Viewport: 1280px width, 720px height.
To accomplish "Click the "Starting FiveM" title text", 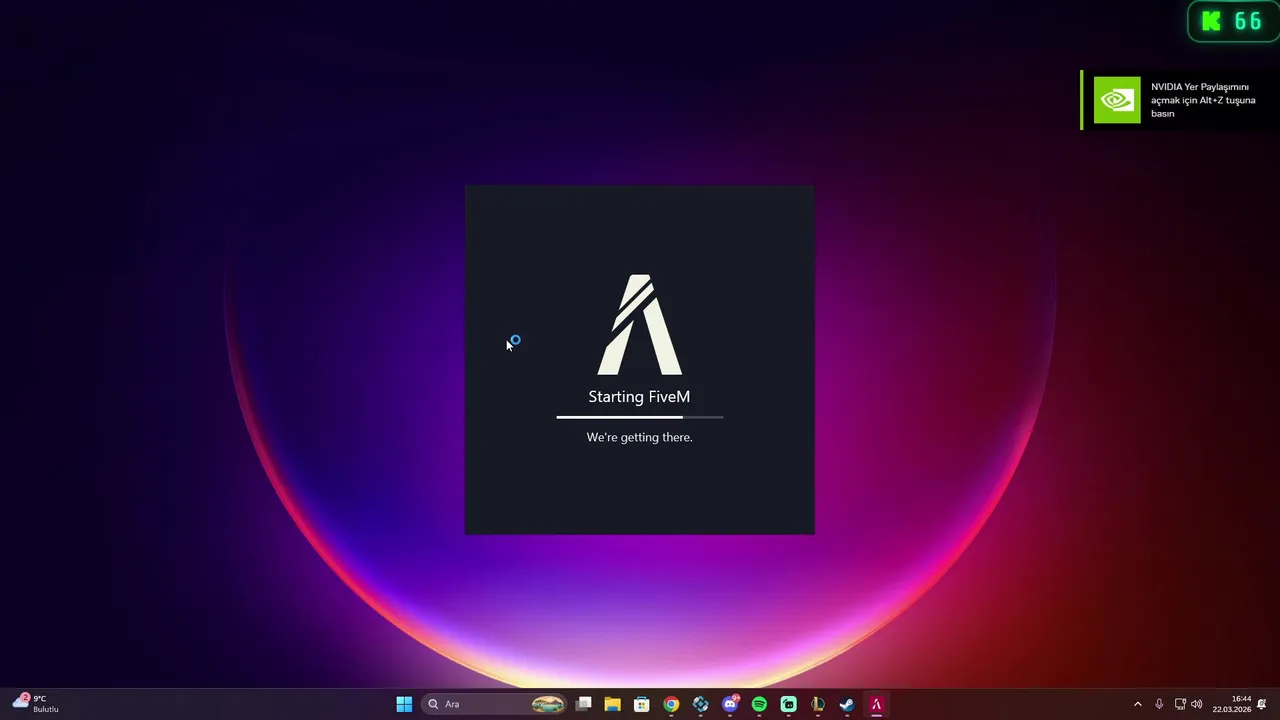I will (x=639, y=397).
